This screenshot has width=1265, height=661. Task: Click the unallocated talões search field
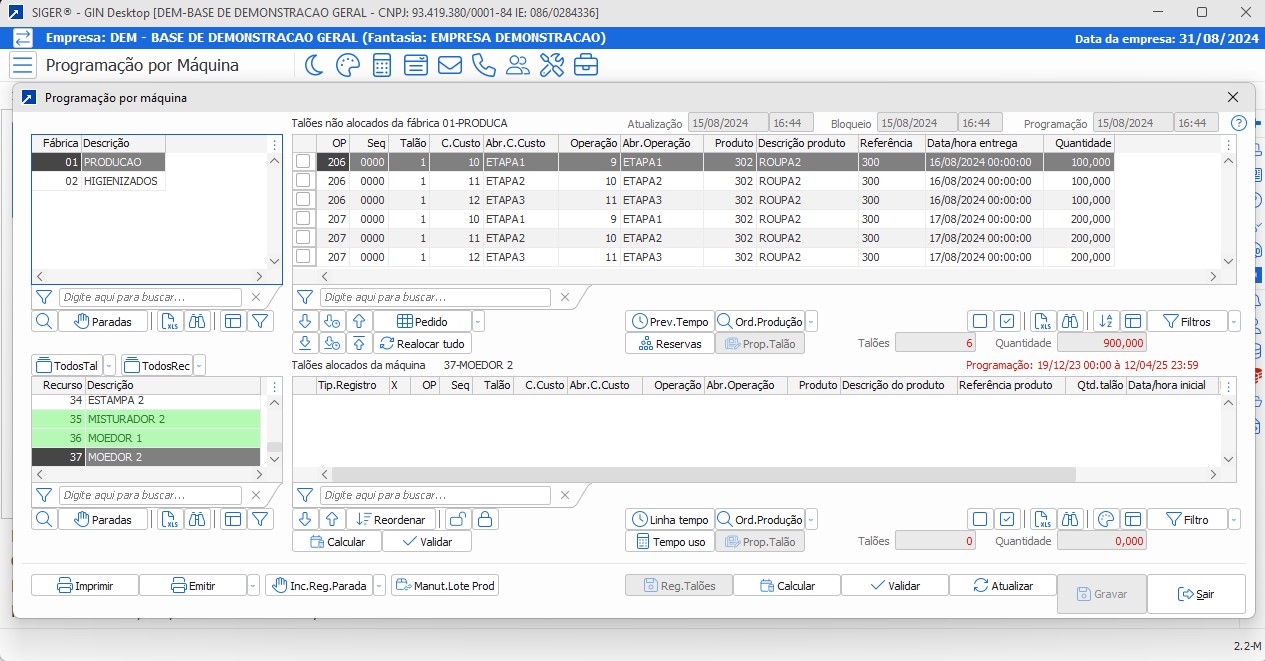(435, 297)
